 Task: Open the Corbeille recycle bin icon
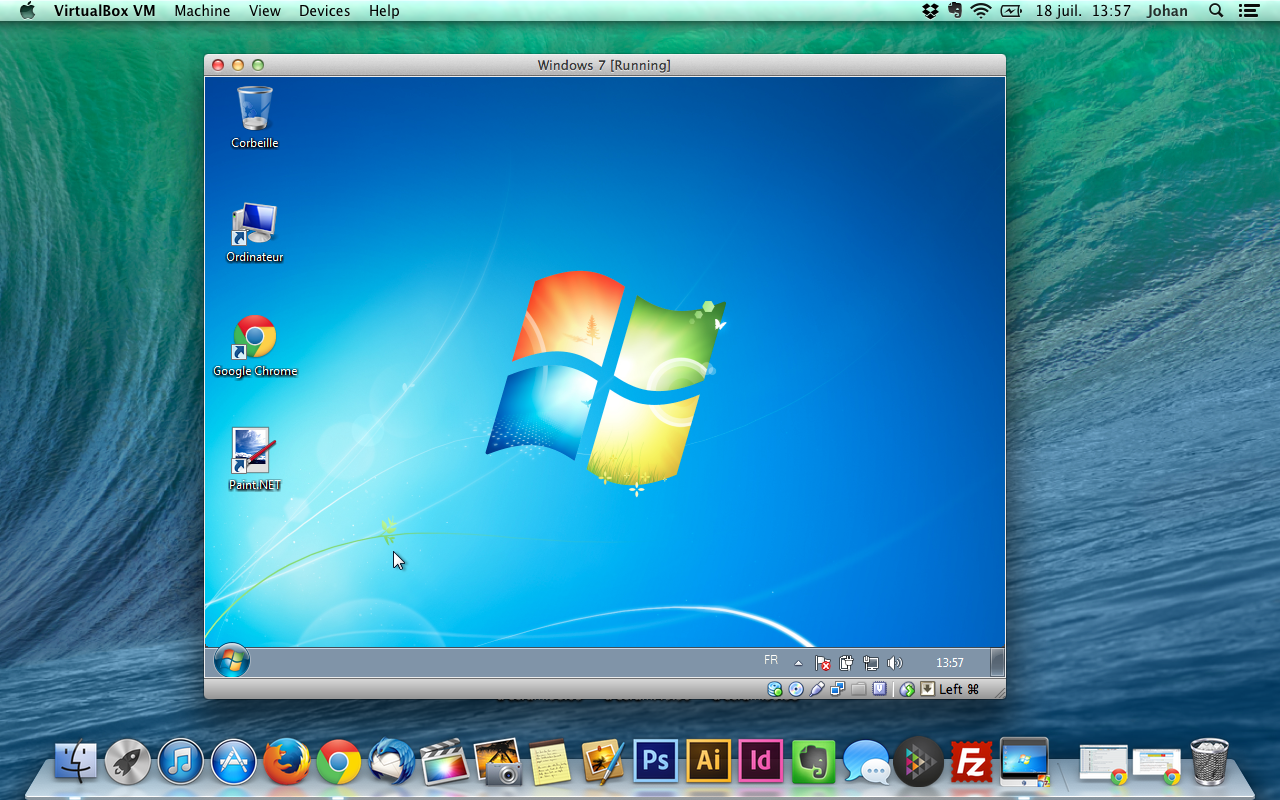255,117
